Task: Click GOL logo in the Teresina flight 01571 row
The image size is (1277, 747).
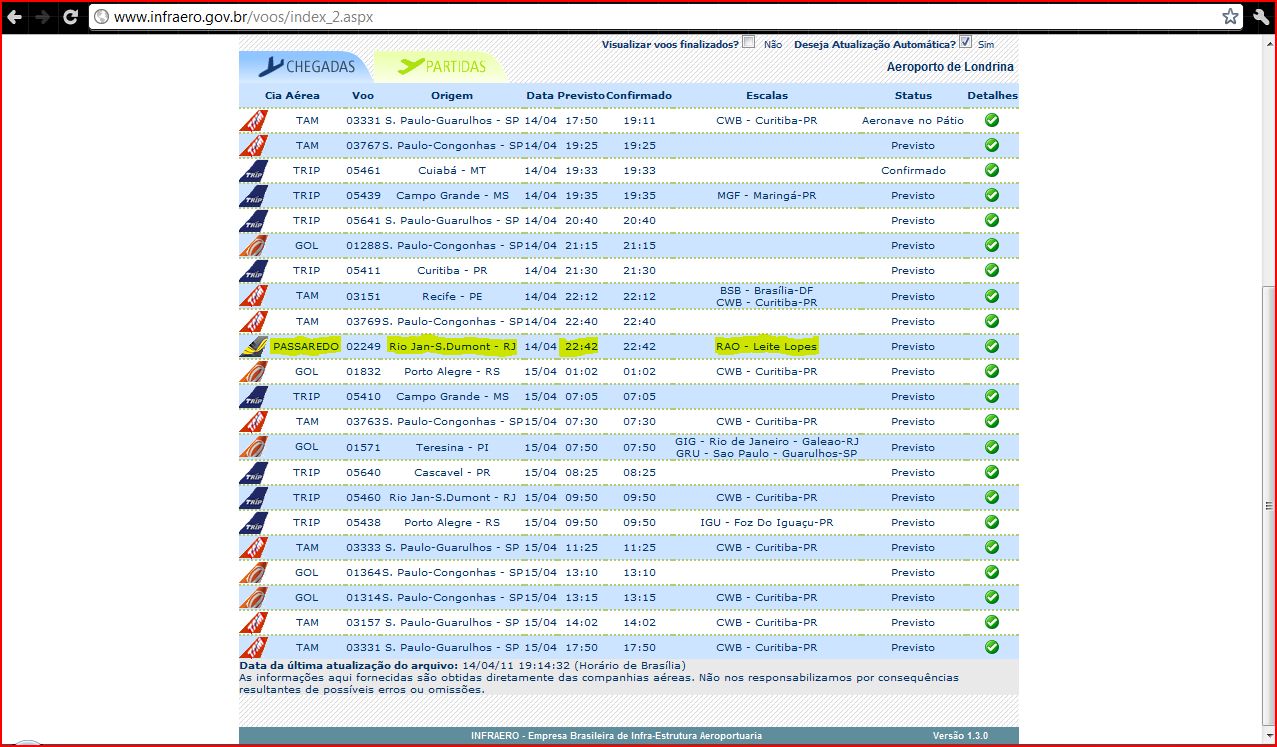Action: (x=254, y=447)
